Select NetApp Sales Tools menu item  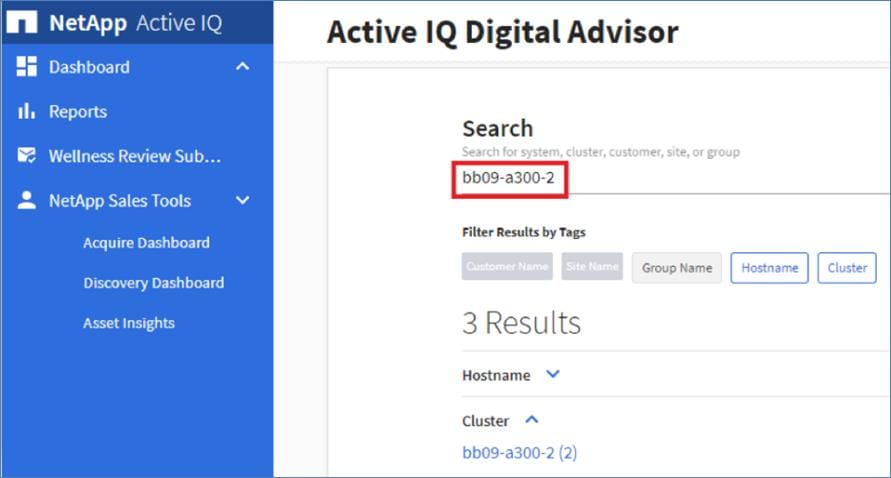120,201
